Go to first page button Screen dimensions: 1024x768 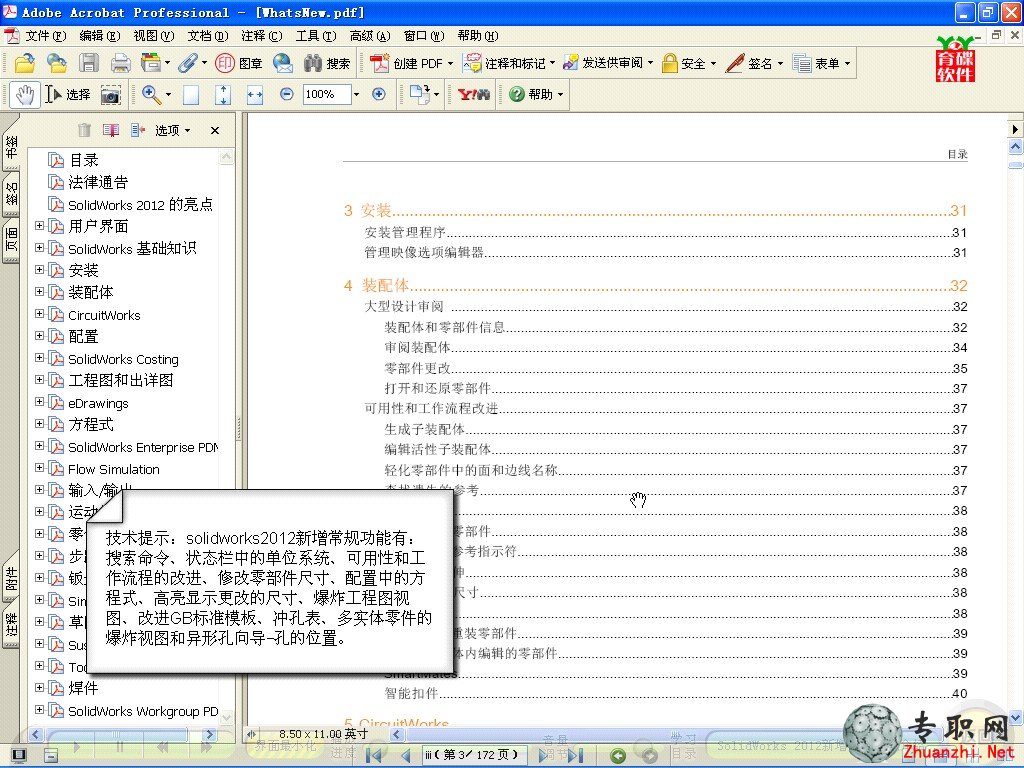[x=374, y=756]
